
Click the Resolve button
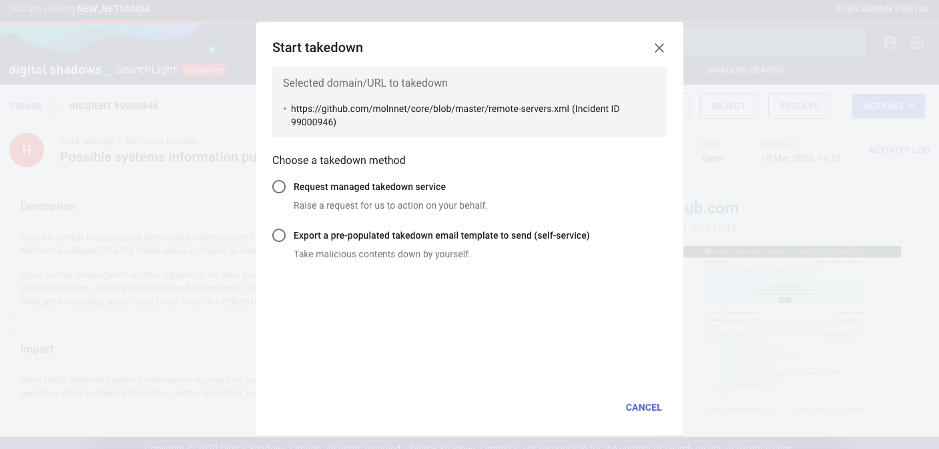click(x=798, y=106)
